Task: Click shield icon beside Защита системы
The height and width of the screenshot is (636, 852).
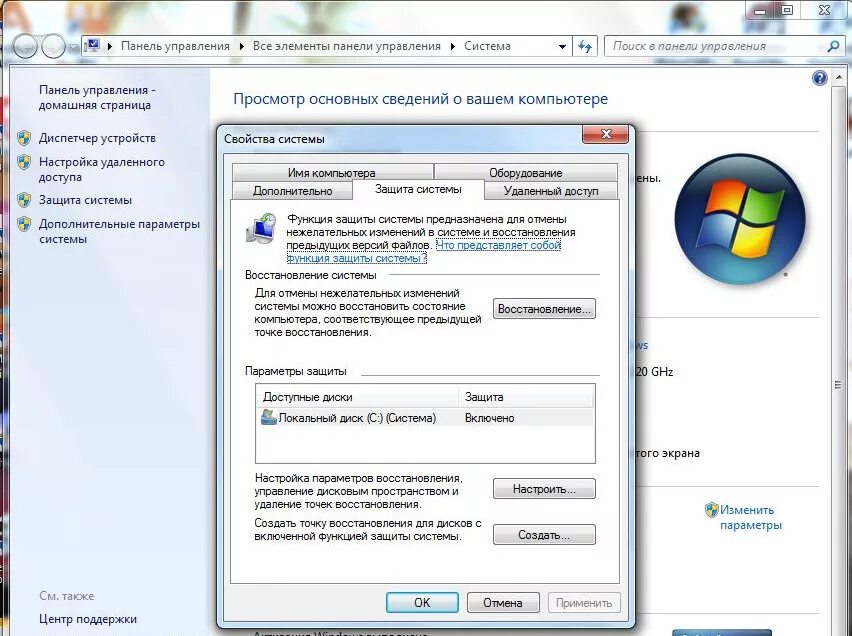Action: coord(24,200)
